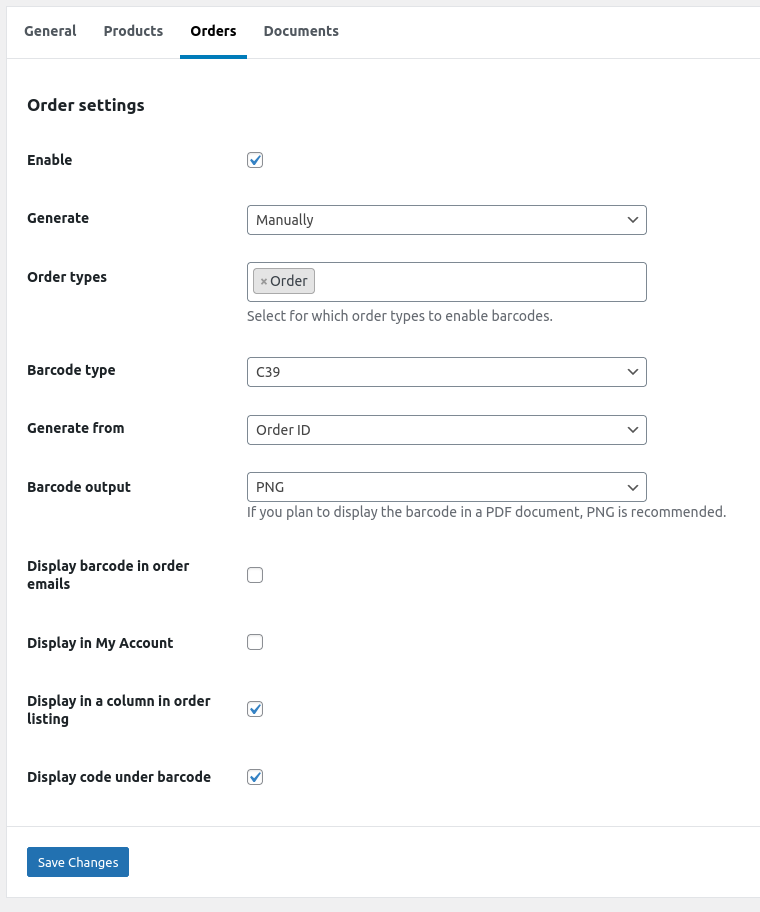Click the chevron arrow on Generate from

coord(632,430)
